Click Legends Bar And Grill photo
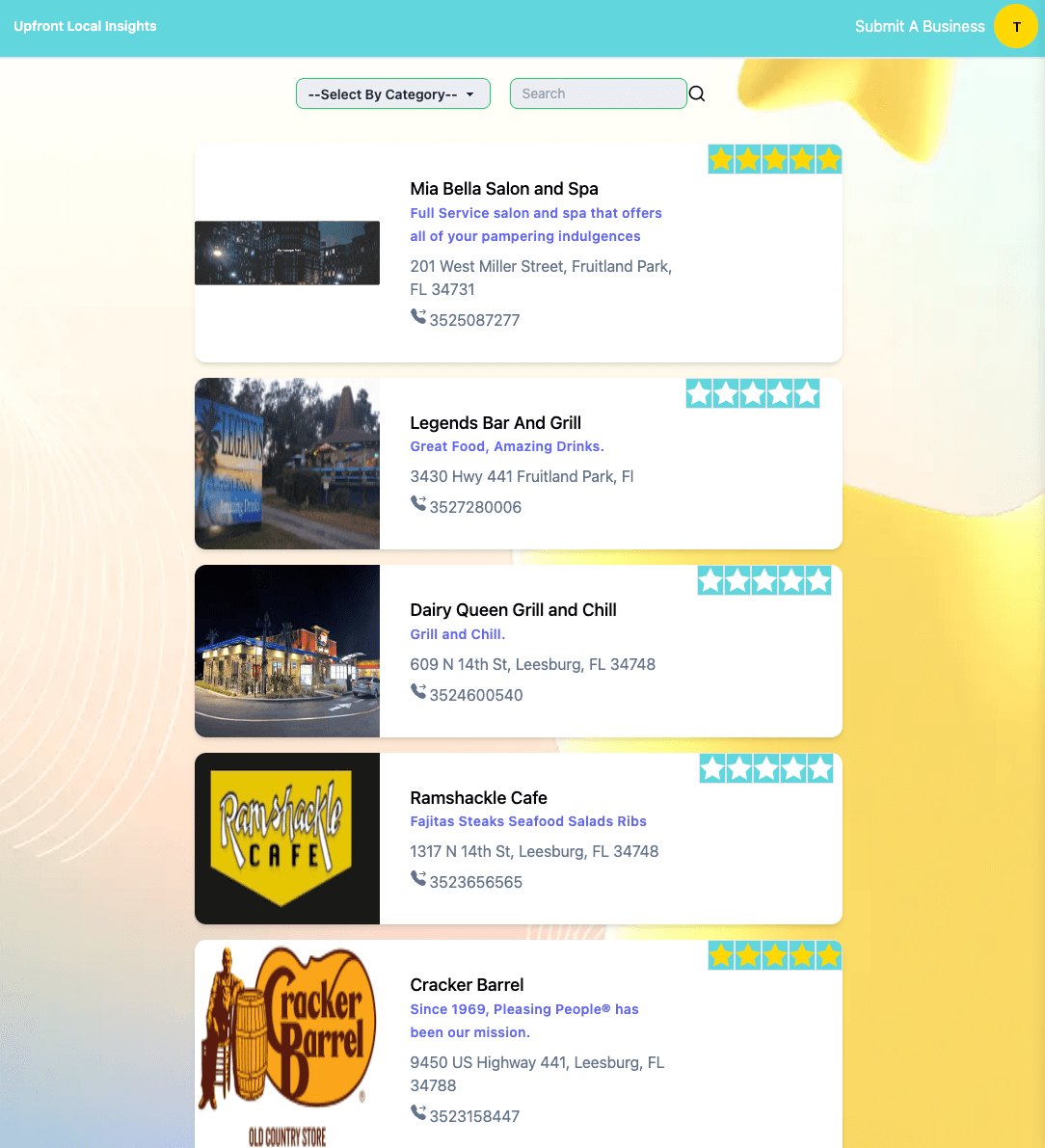This screenshot has height=1148, width=1045. tap(287, 464)
